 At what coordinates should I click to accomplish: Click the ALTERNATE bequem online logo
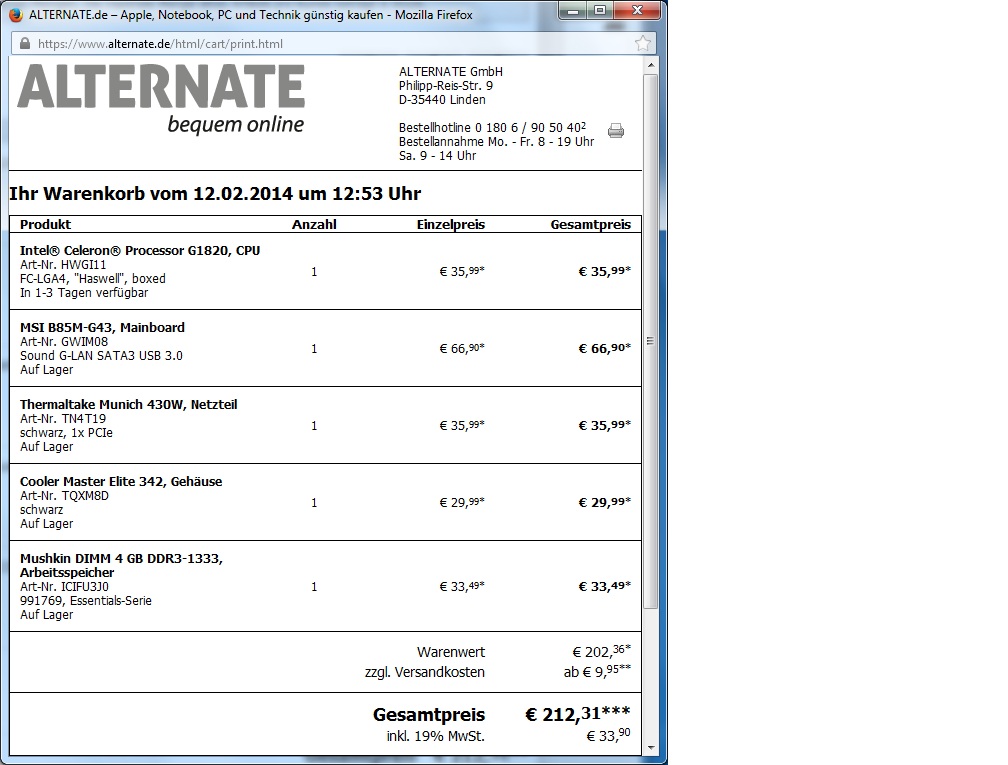(x=161, y=99)
